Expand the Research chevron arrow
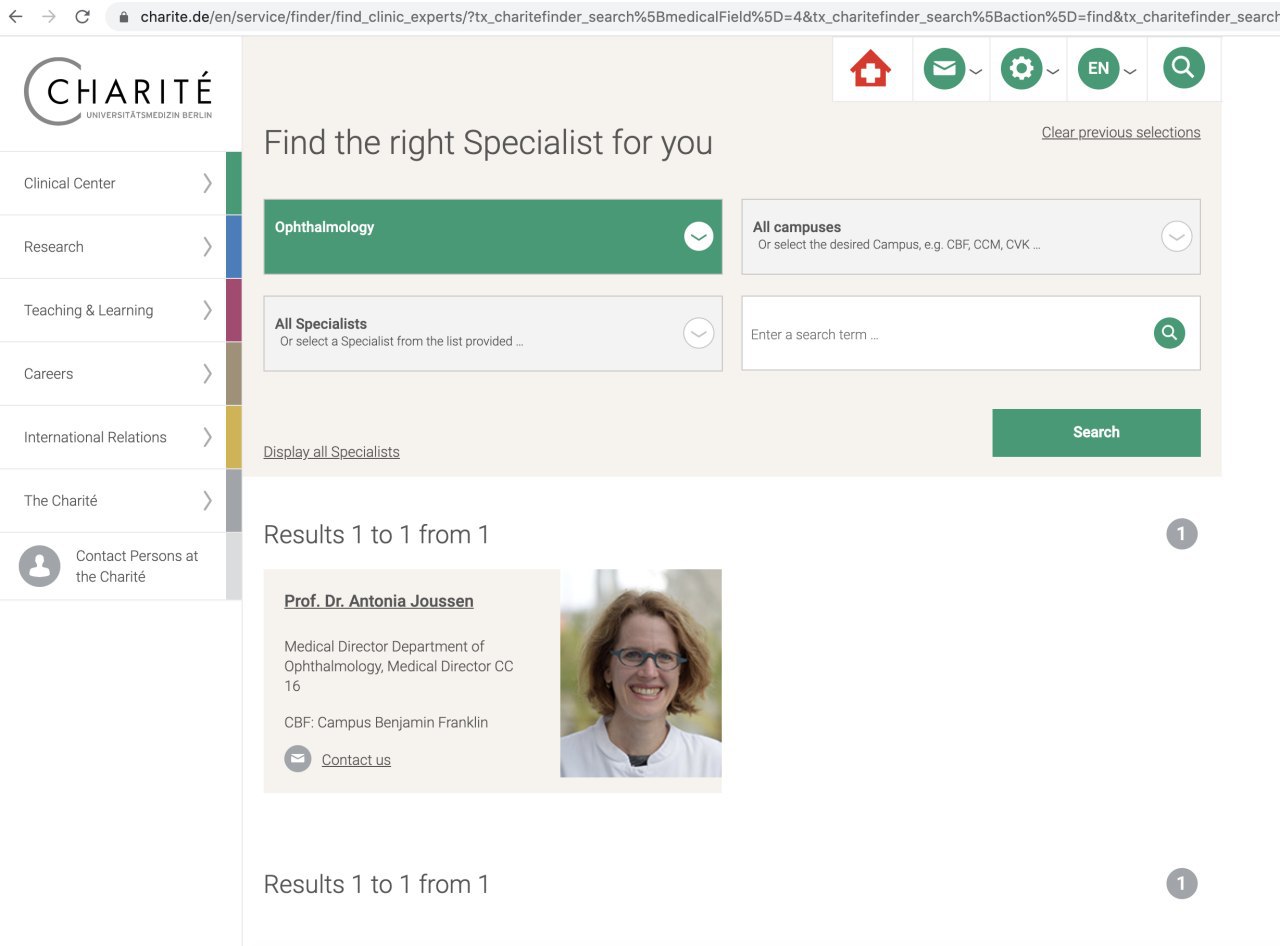Viewport: 1280px width, 946px height. [x=208, y=247]
